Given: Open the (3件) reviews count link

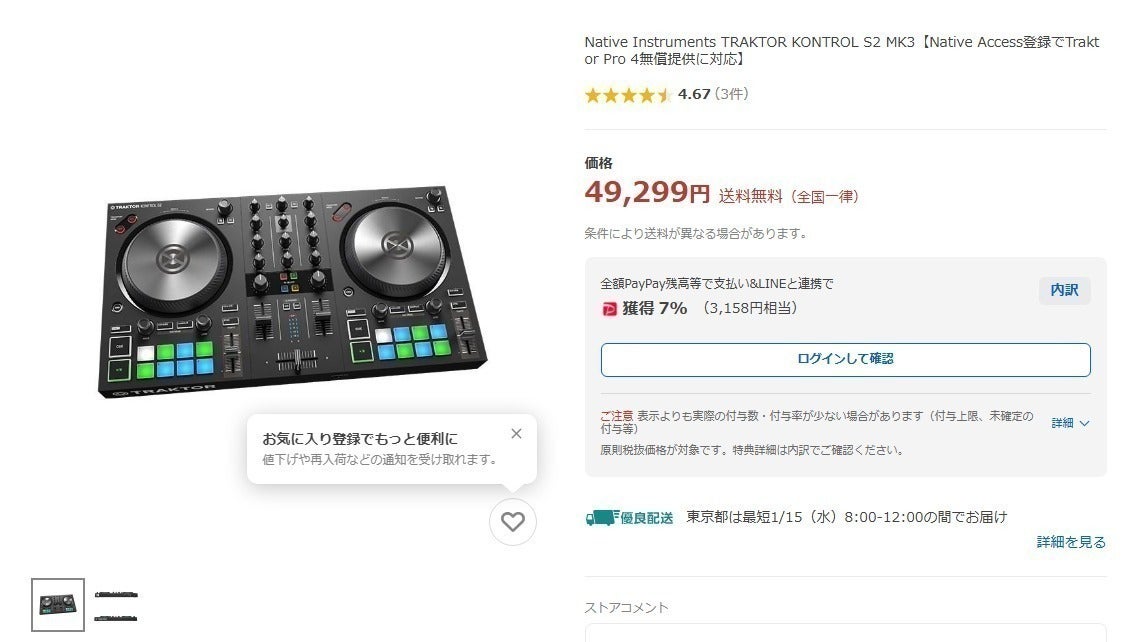Looking at the screenshot, I should (x=731, y=95).
